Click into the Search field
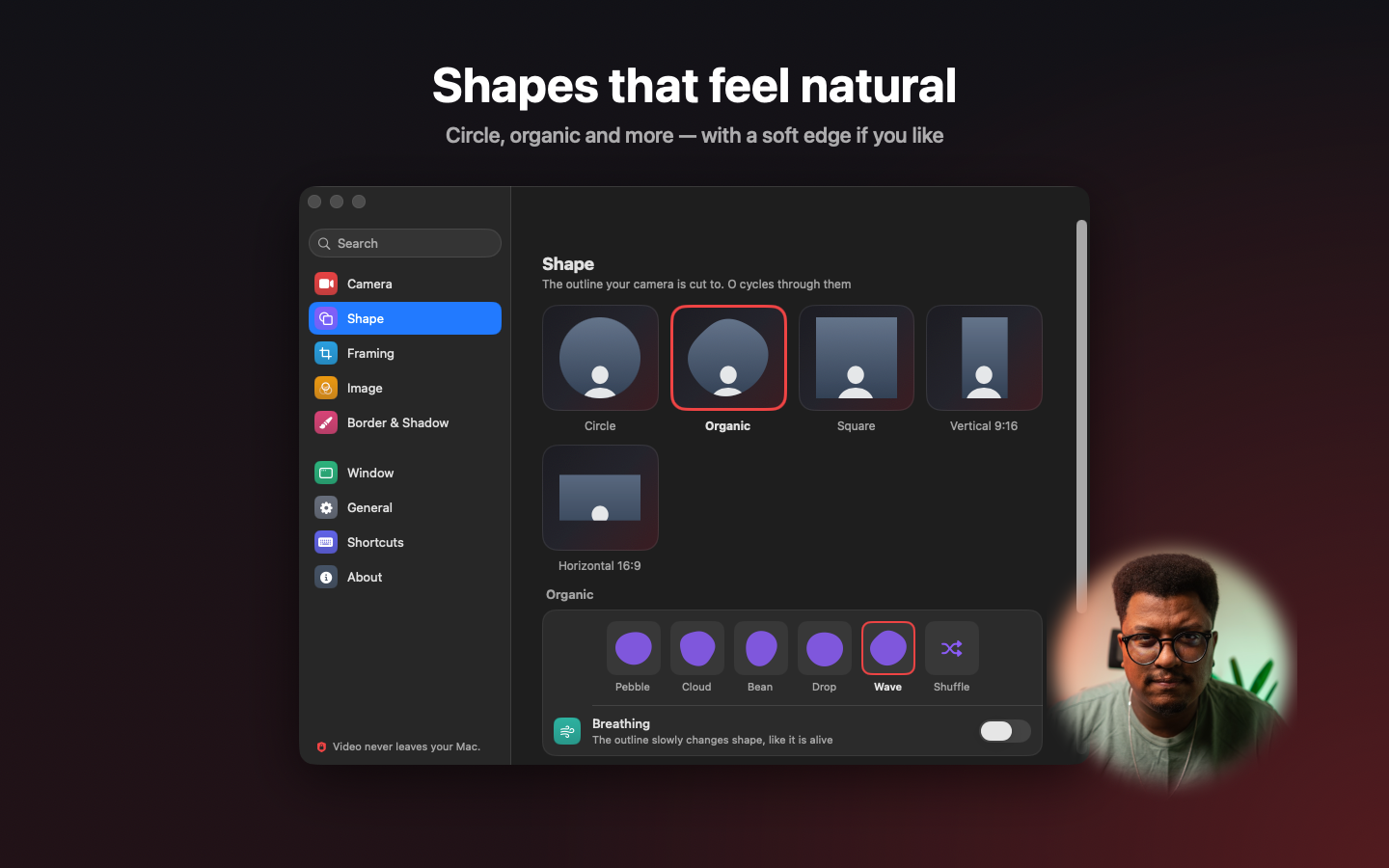 [405, 243]
